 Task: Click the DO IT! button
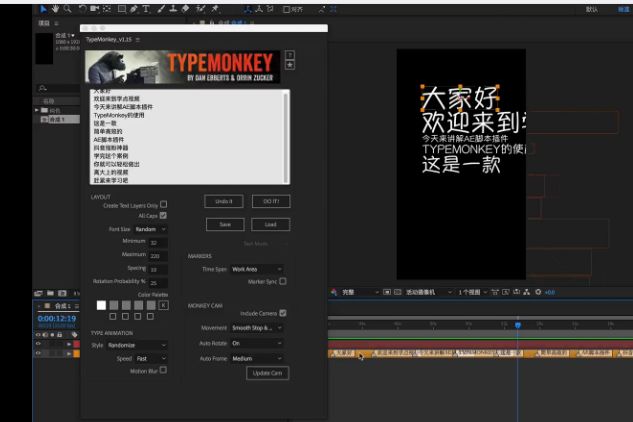coord(271,201)
